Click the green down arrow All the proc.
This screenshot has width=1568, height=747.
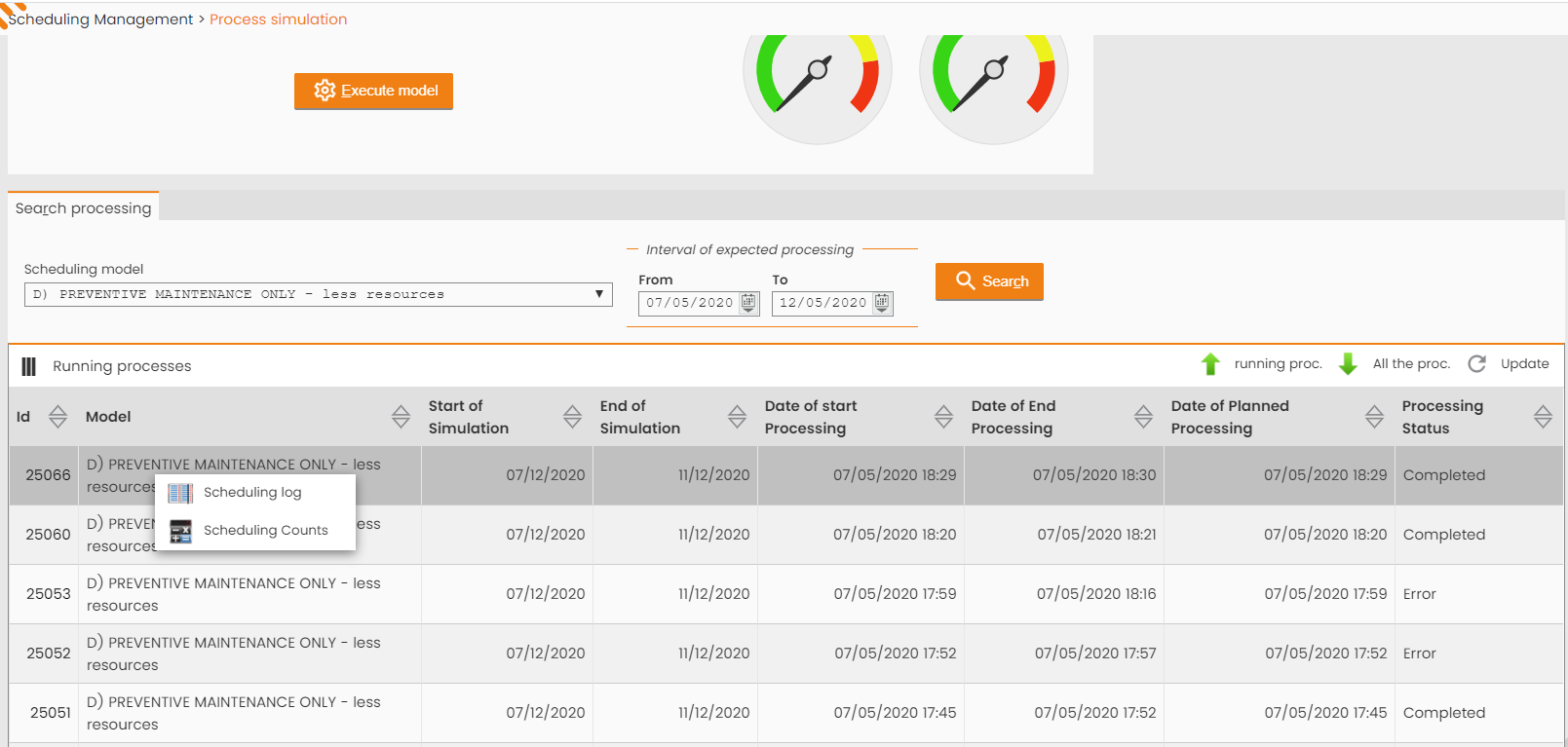[1348, 364]
